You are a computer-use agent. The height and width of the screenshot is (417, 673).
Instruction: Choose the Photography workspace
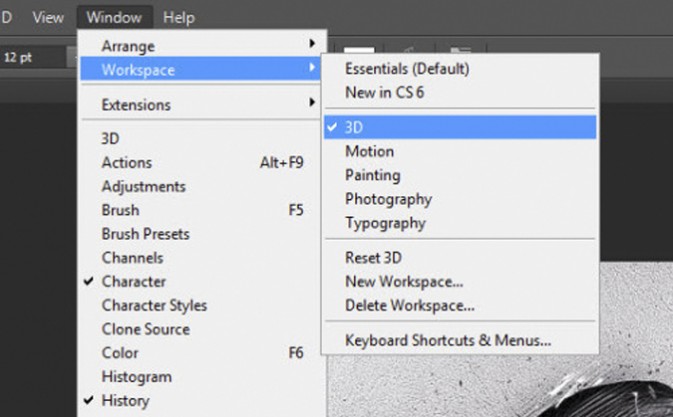point(388,199)
